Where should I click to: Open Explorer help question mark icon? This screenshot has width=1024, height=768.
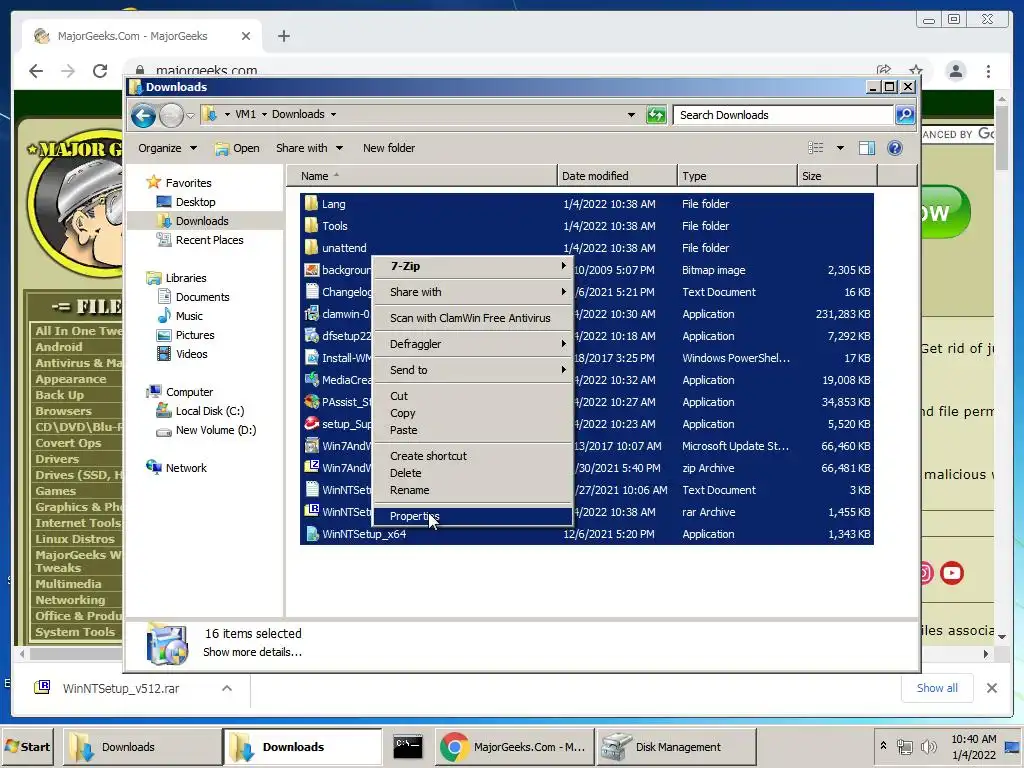coord(895,148)
